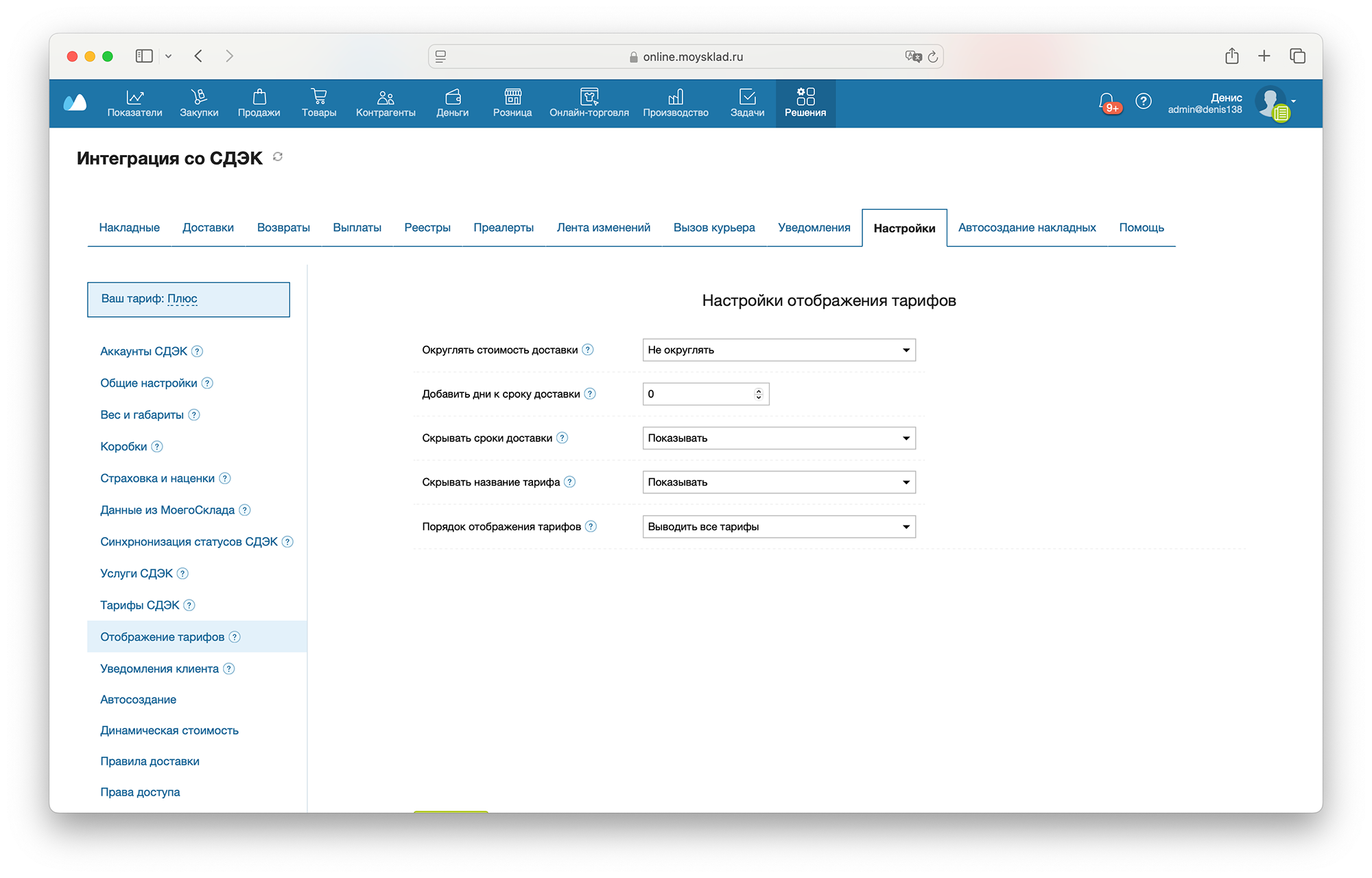Open the Скрывать название тарифа dropdown
This screenshot has width=1372, height=878.
779,482
